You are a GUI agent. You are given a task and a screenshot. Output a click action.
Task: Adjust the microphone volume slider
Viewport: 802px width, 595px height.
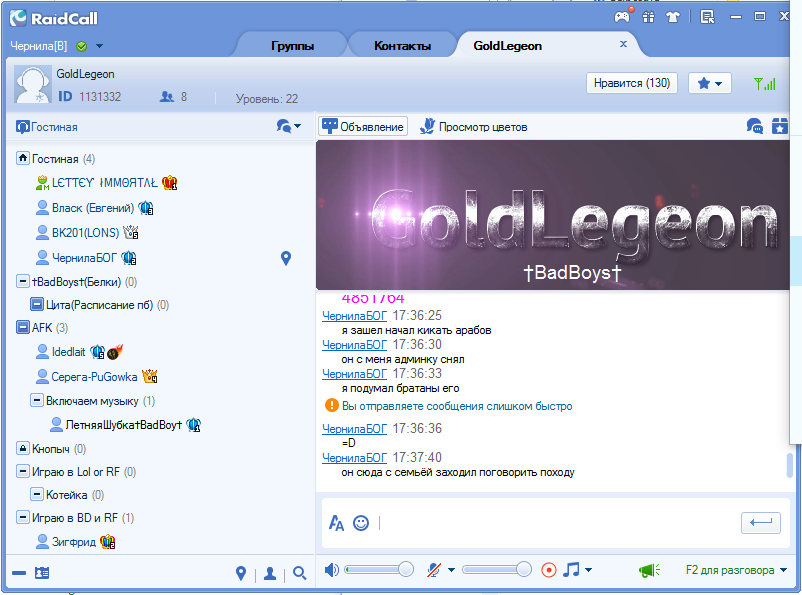[496, 569]
